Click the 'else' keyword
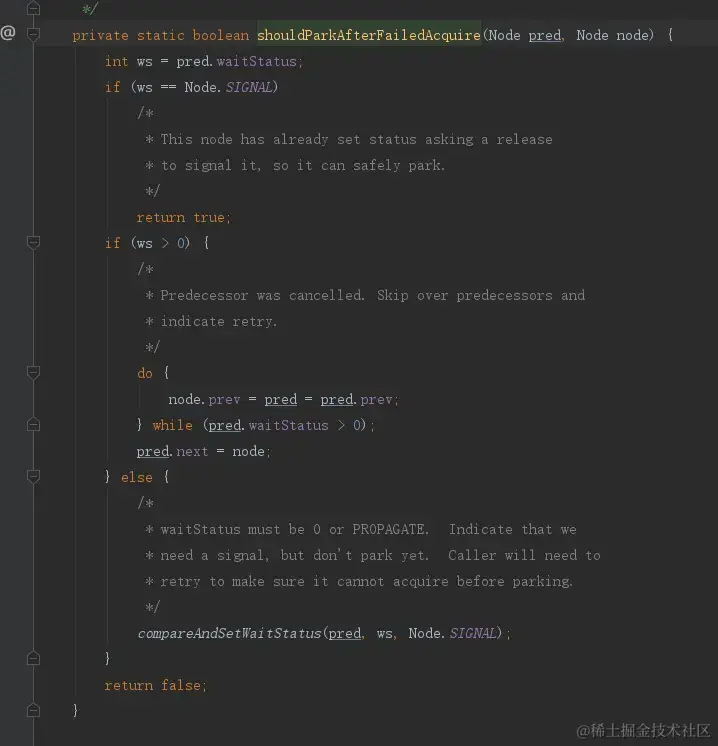 [x=137, y=477]
